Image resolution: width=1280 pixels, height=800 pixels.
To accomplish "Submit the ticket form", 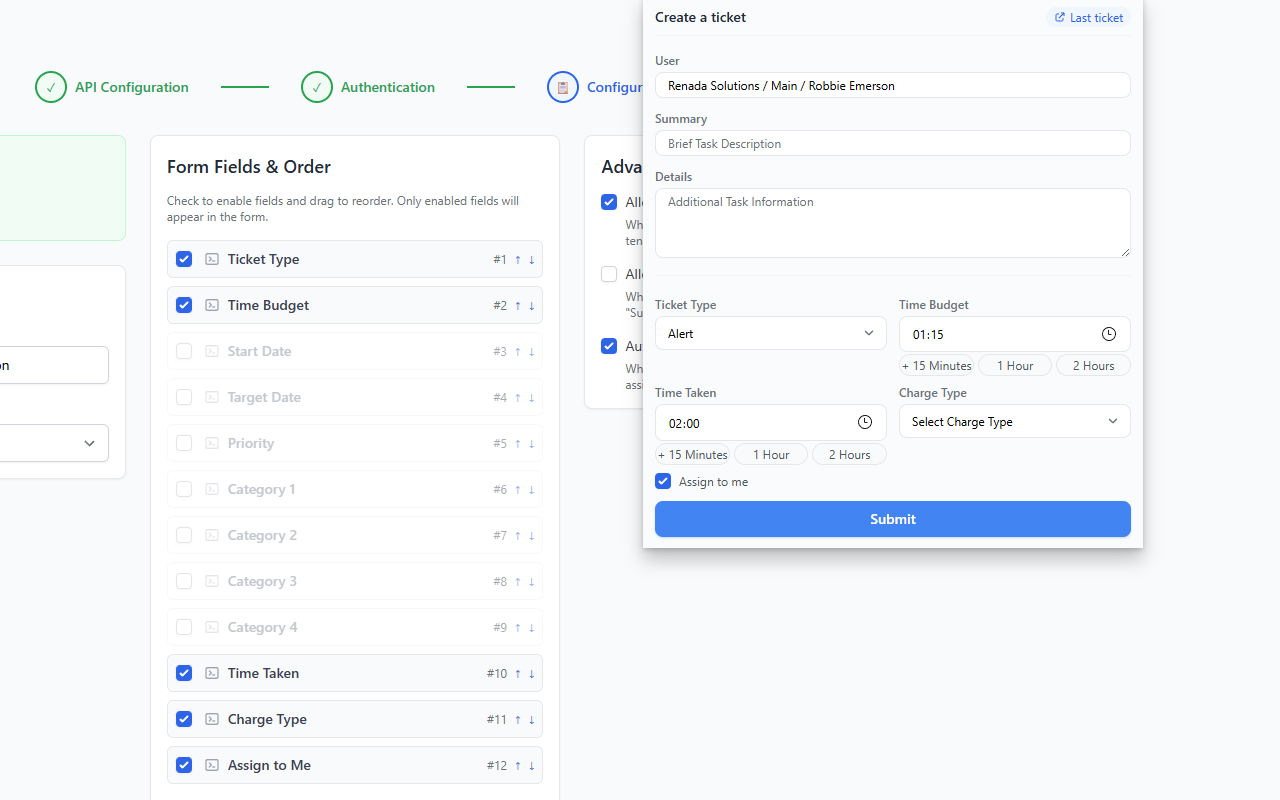I will point(892,519).
